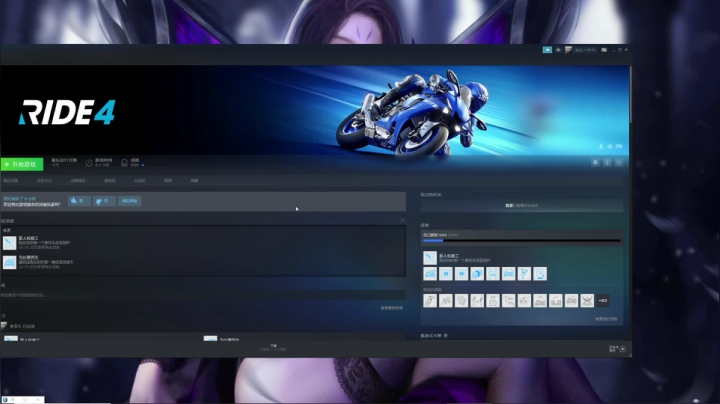Open notifications bell in title bar

click(558, 50)
